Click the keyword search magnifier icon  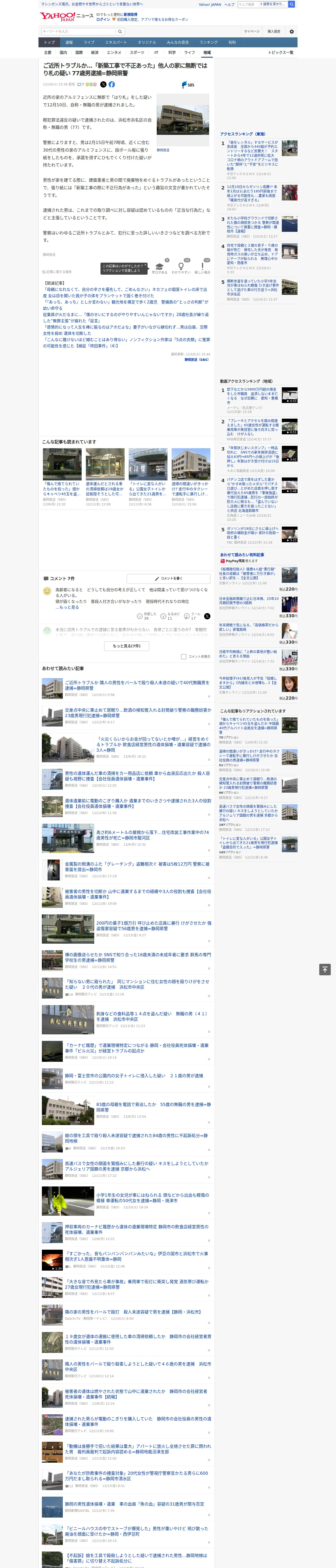click(x=120, y=31)
